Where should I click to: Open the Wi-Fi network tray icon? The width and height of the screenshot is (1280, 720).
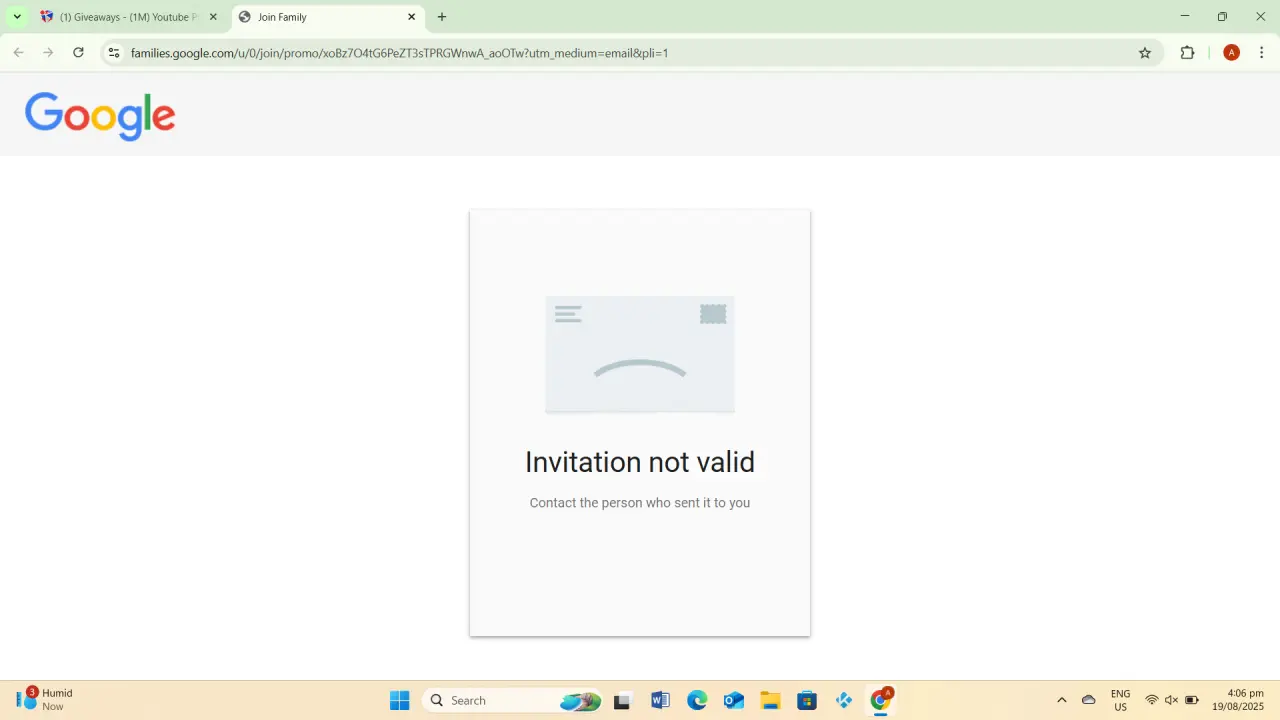[x=1152, y=700]
